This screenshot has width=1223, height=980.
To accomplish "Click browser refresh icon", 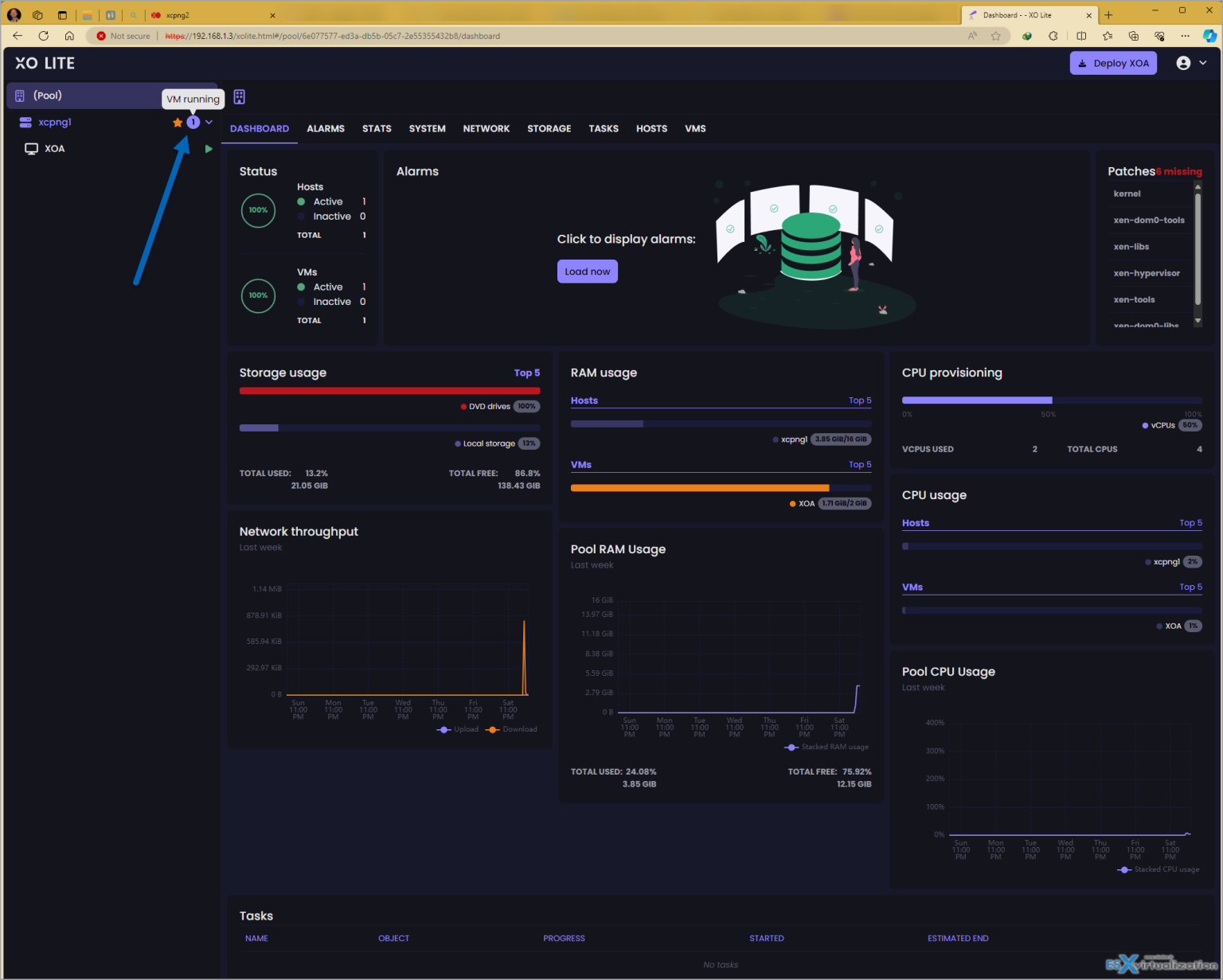I will click(44, 36).
